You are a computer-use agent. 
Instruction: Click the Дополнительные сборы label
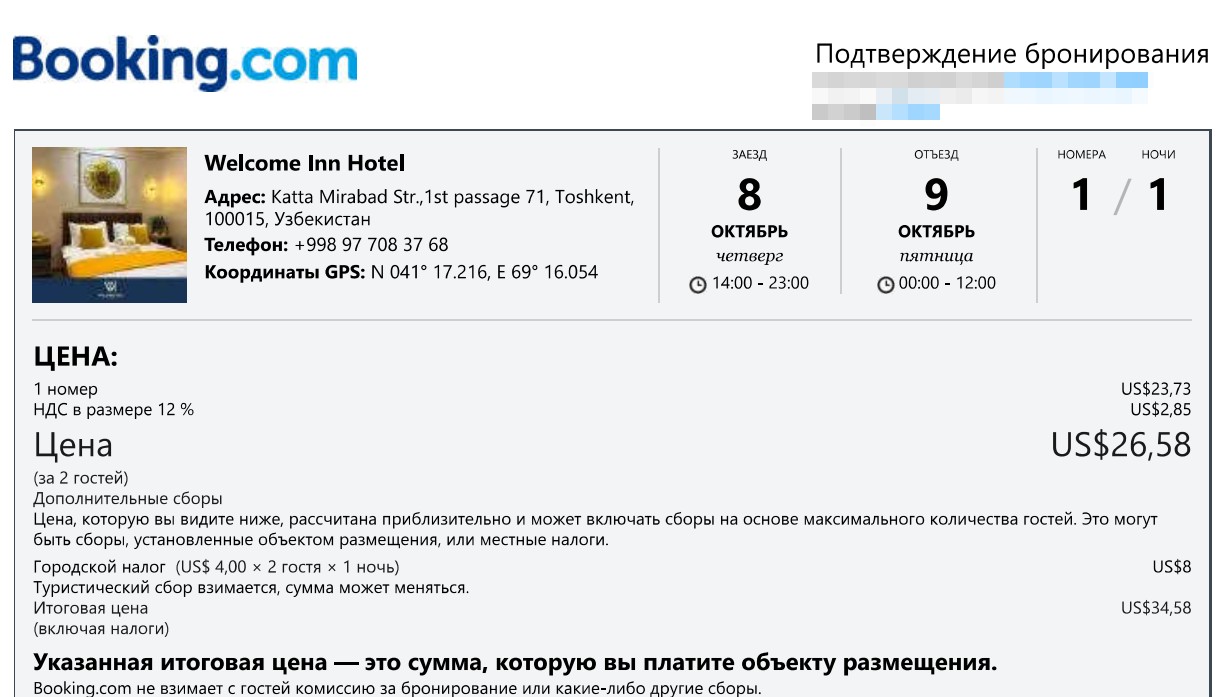pyautogui.click(x=128, y=498)
